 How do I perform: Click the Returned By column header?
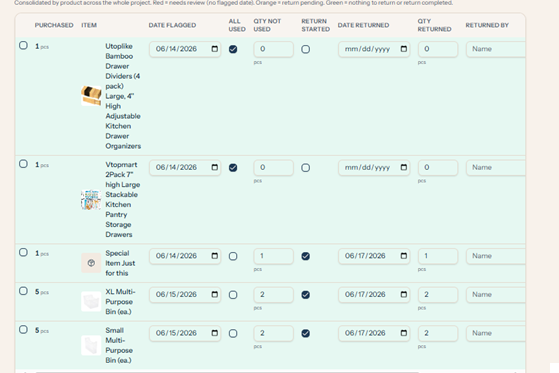coord(487,25)
